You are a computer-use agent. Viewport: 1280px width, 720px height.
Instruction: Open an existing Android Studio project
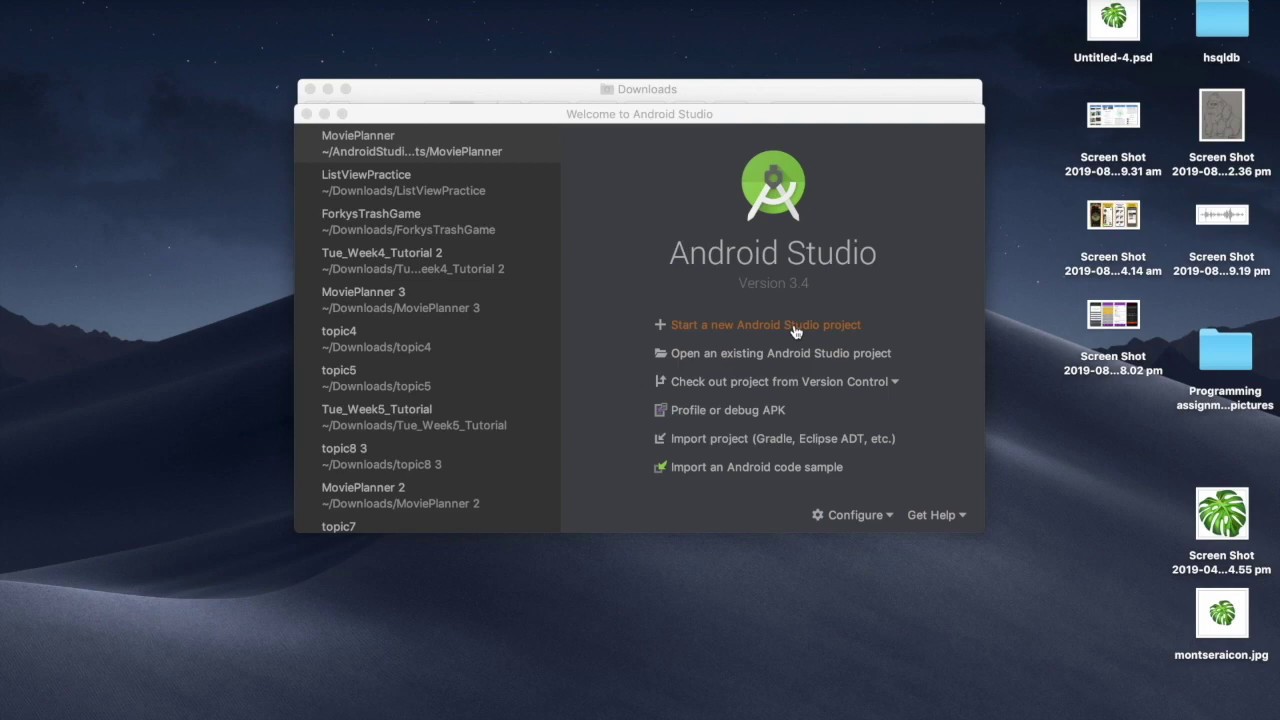coord(781,353)
